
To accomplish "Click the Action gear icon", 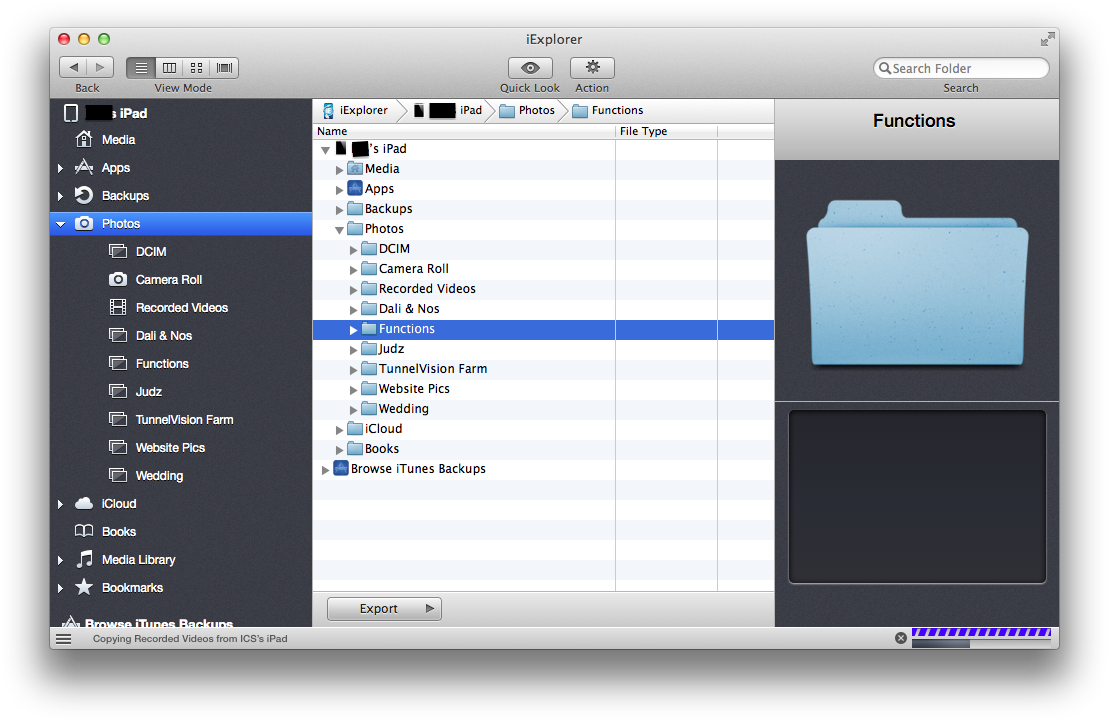I will click(592, 68).
